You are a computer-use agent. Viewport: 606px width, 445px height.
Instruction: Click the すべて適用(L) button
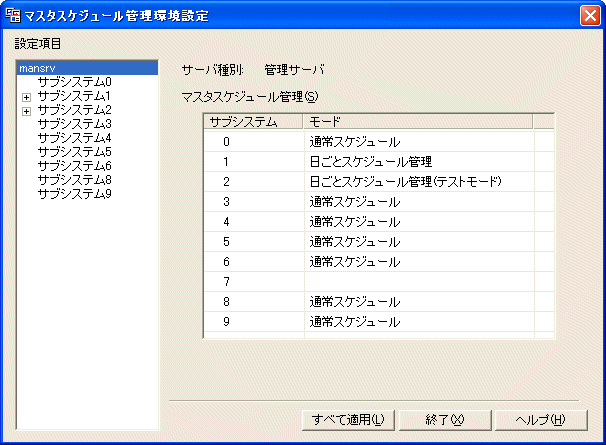(348, 420)
